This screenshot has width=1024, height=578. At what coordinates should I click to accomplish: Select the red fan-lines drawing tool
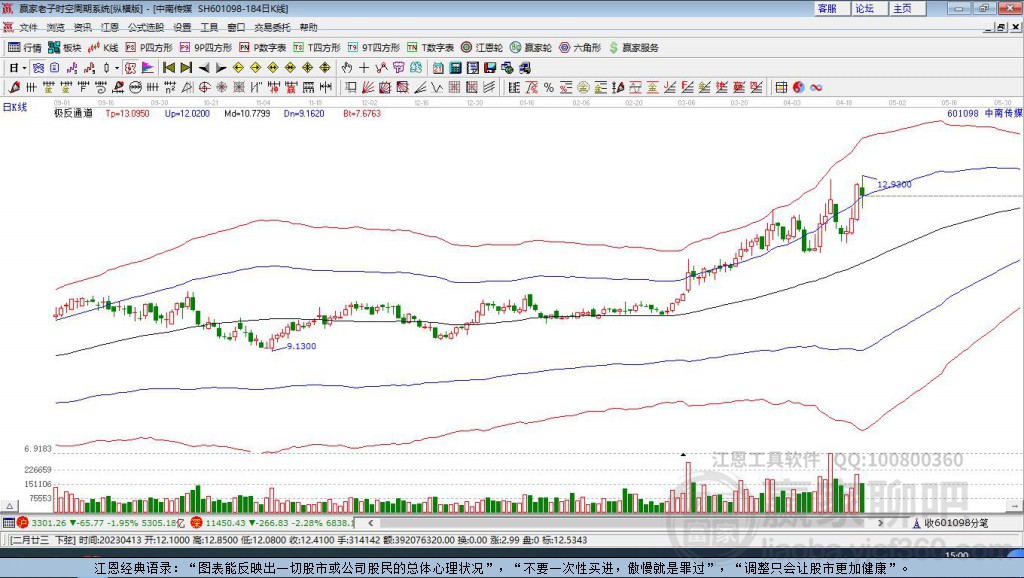[x=368, y=88]
